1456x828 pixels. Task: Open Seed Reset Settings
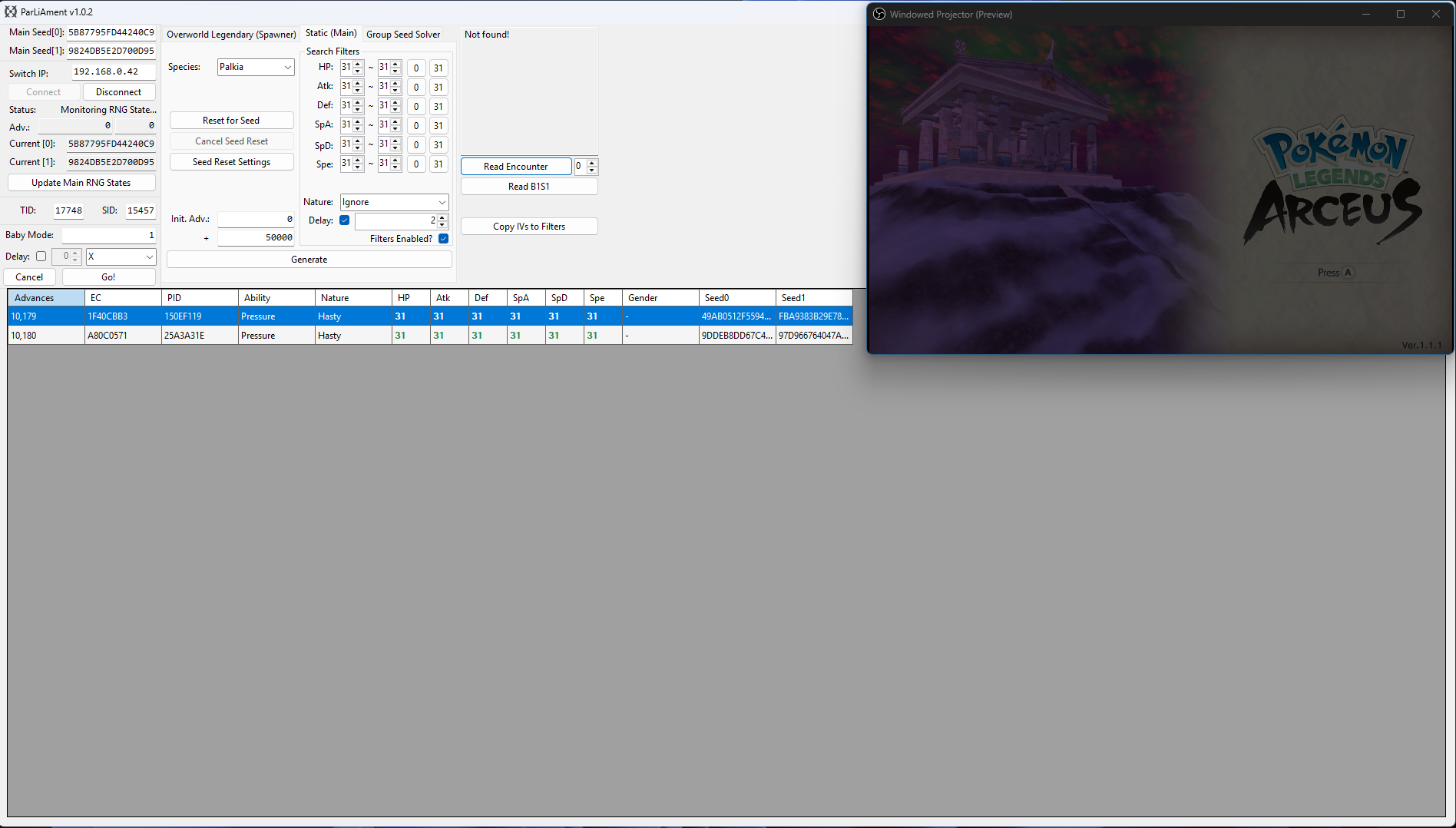click(x=231, y=162)
